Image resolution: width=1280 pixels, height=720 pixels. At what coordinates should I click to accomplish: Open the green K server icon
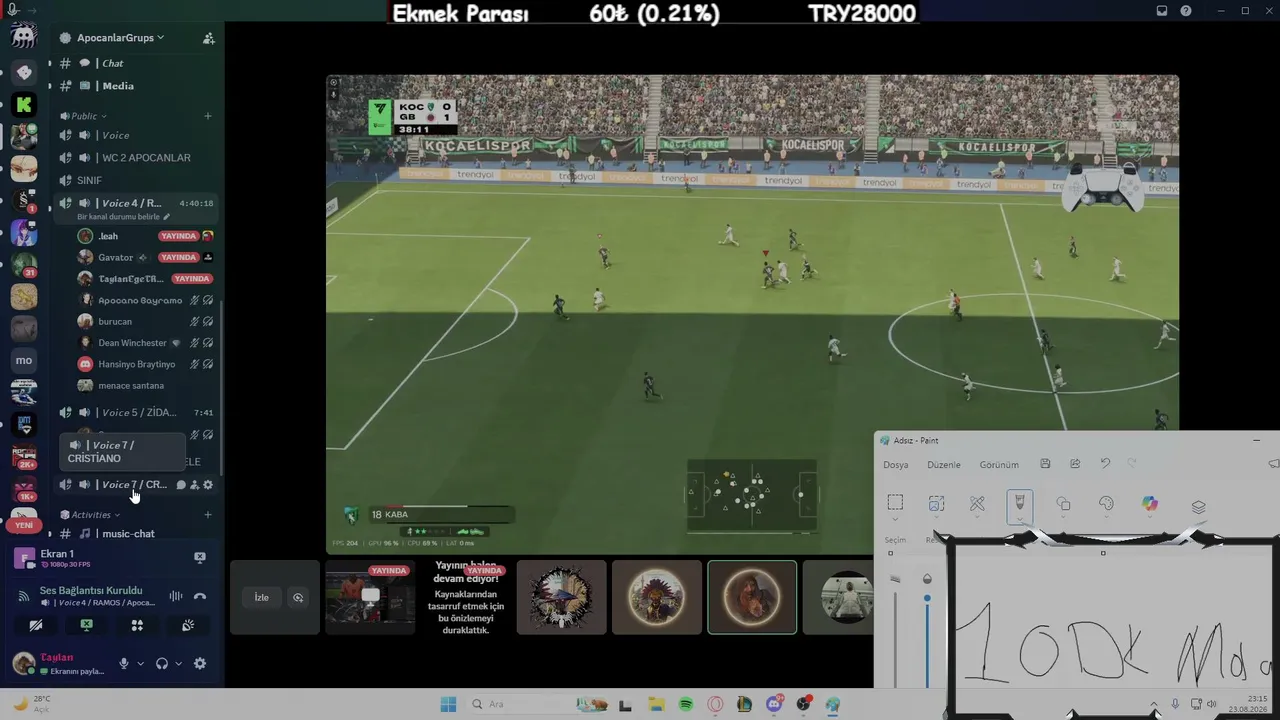pos(24,104)
